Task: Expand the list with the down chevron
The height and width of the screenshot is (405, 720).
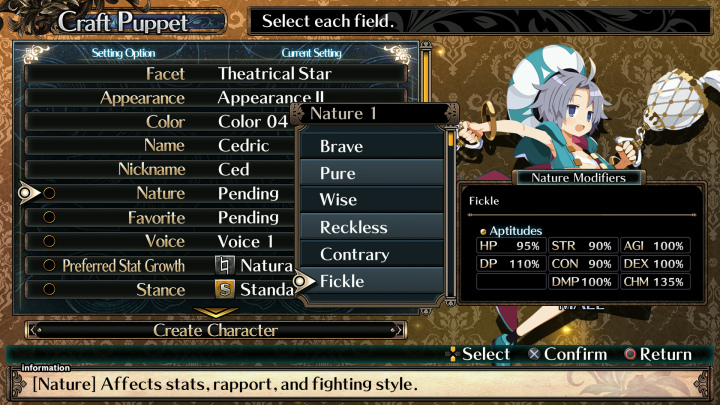Action: pyautogui.click(x=215, y=313)
